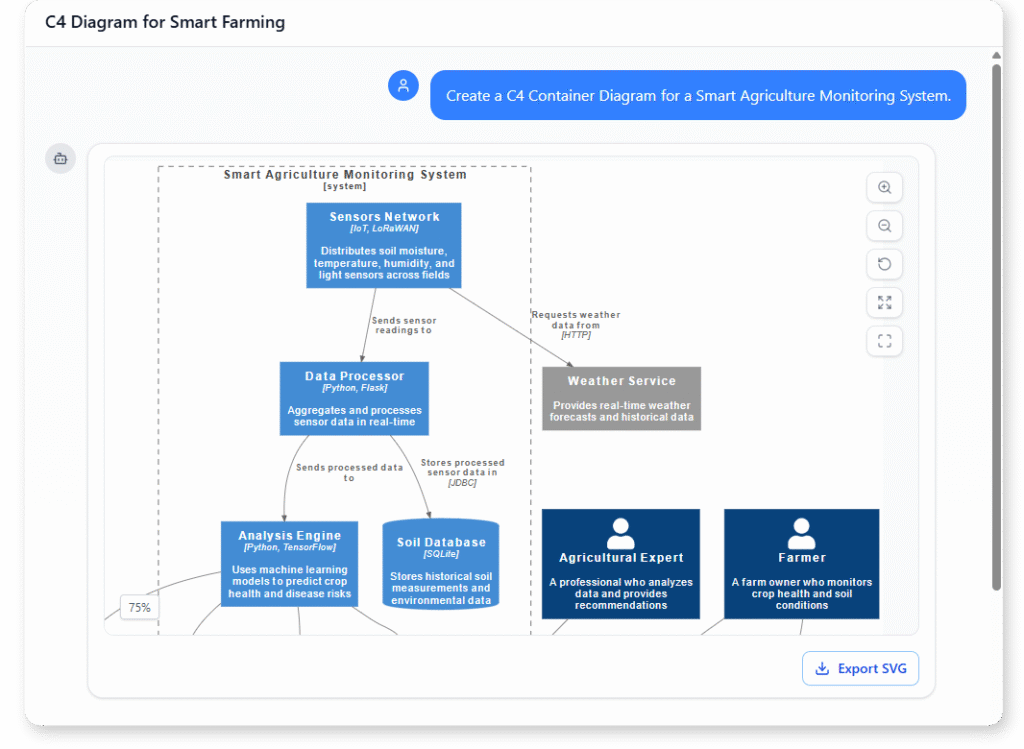Click the 75% zoom level indicator
Viewport: 1024px width, 749px height.
pos(139,607)
